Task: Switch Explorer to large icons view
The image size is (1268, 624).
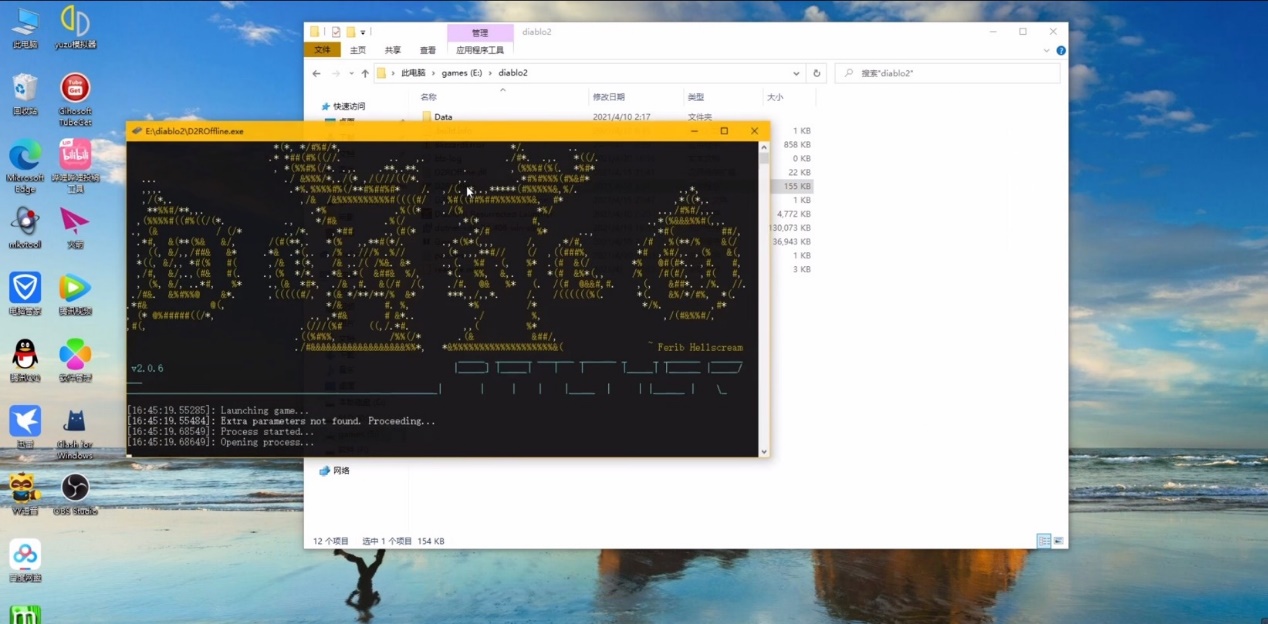Action: point(1058,541)
